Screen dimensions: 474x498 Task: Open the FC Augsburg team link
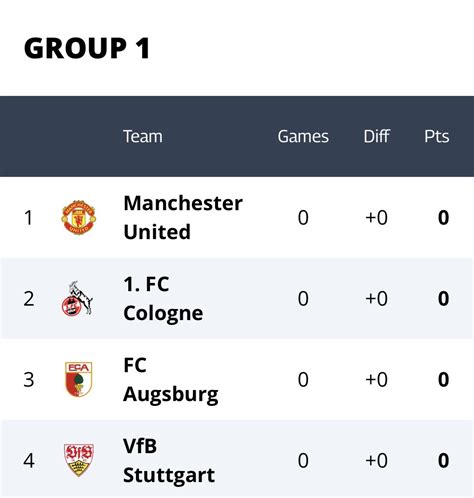click(x=171, y=379)
